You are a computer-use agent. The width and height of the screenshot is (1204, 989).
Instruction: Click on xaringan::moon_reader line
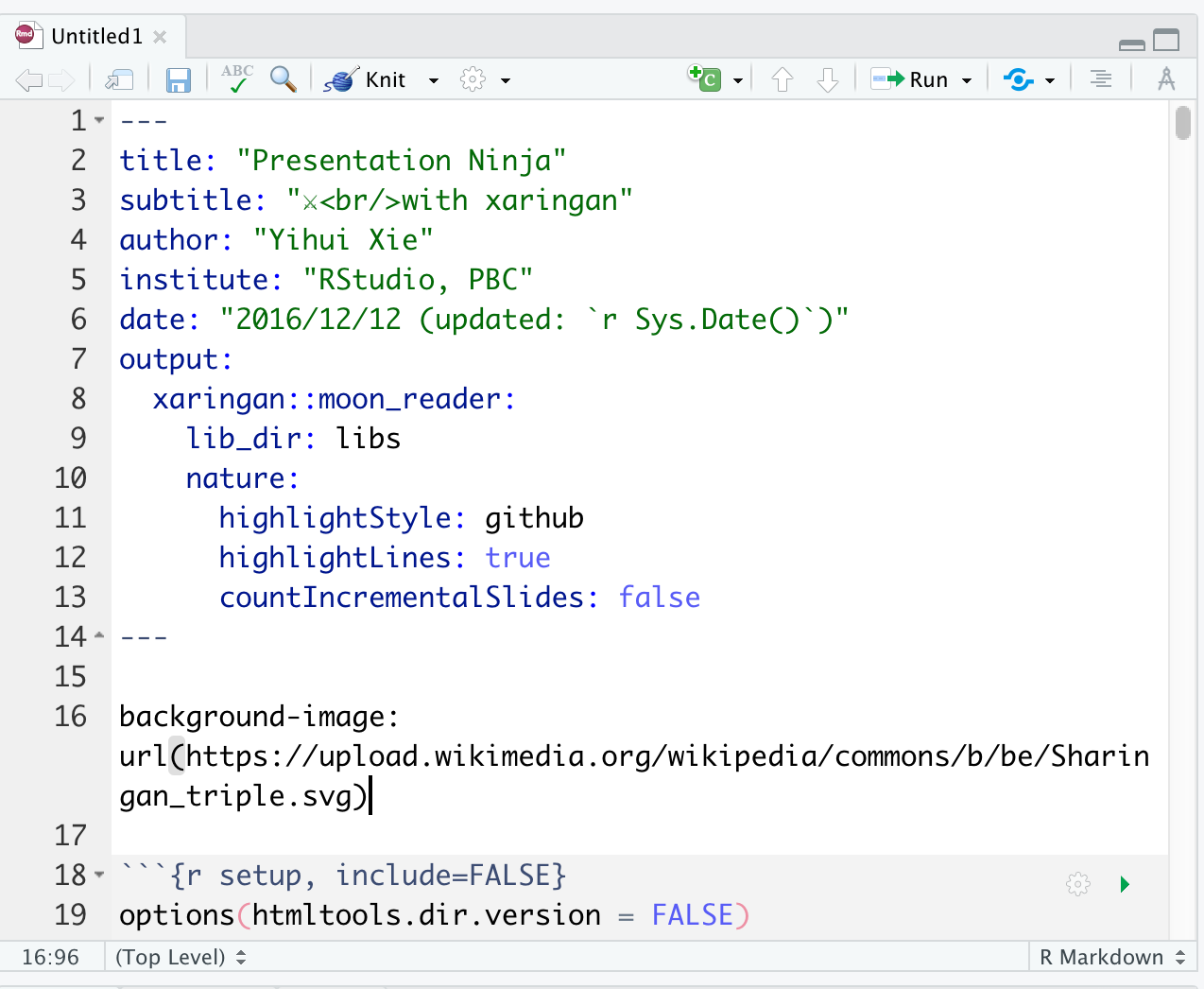[335, 399]
